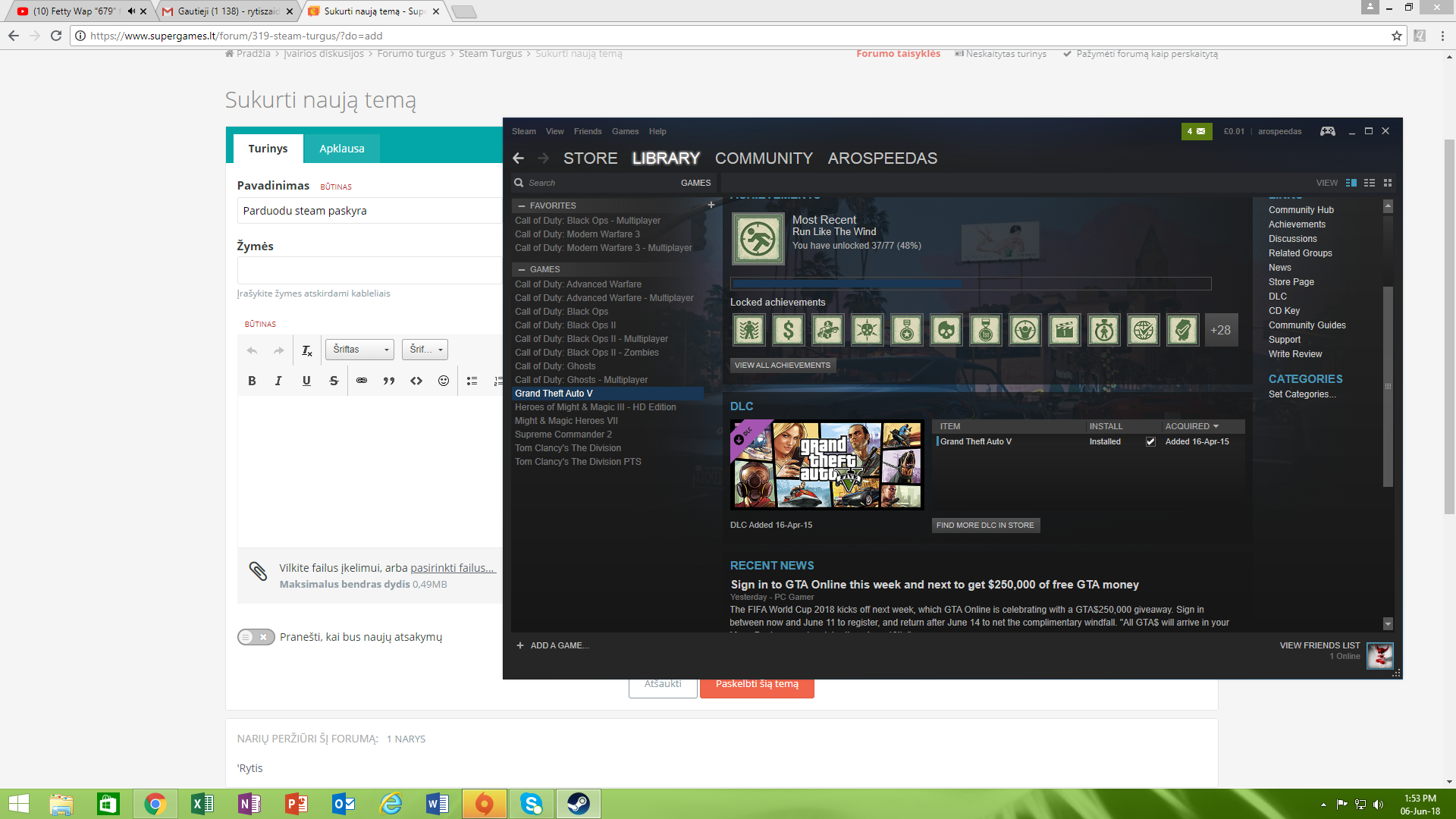Click pasirinkti failus link
1456x819 pixels.
point(453,568)
